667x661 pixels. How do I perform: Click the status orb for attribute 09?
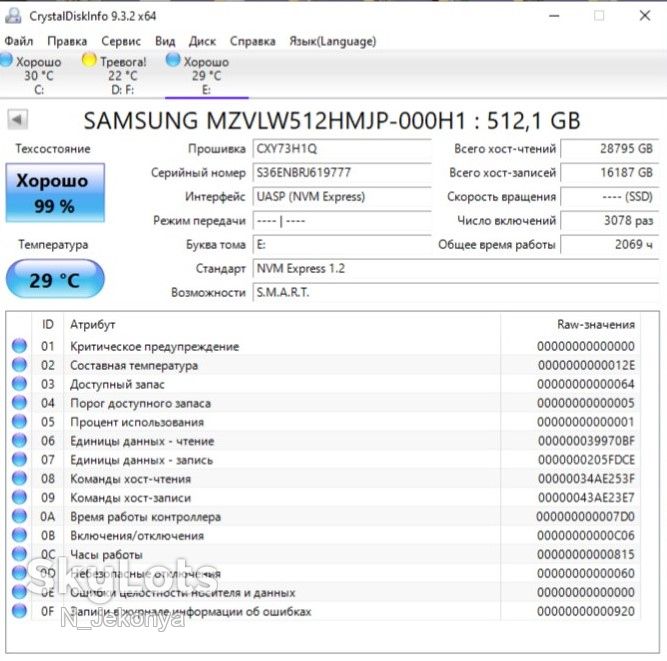coord(19,497)
